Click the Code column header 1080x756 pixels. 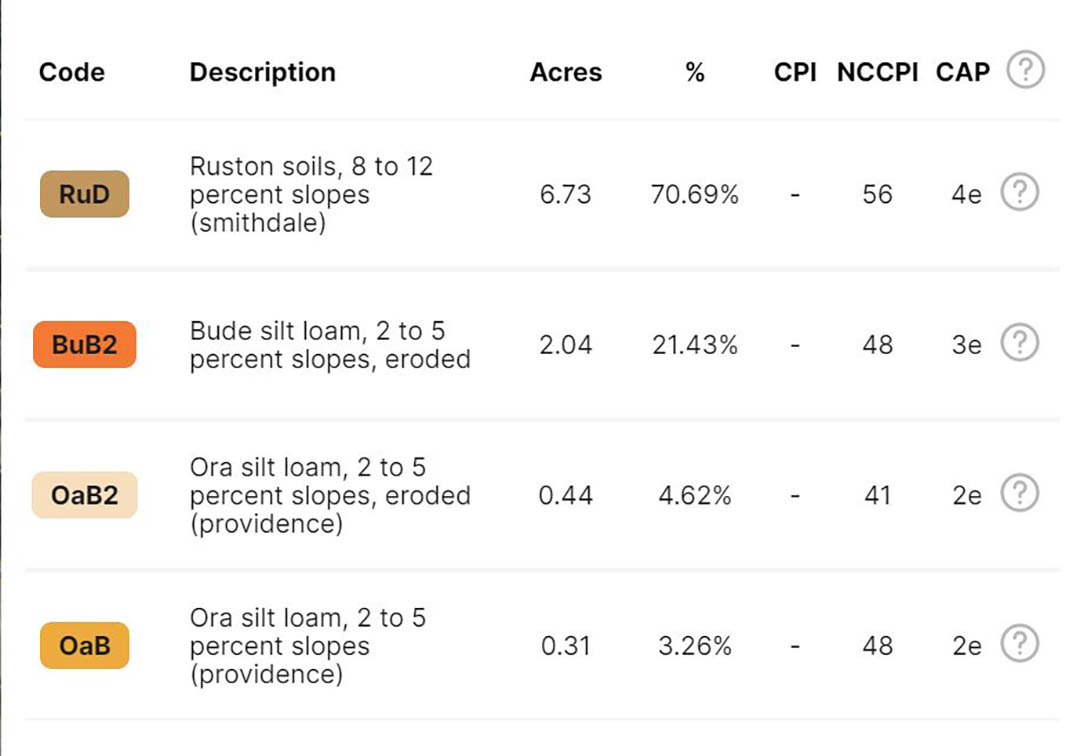coord(72,72)
